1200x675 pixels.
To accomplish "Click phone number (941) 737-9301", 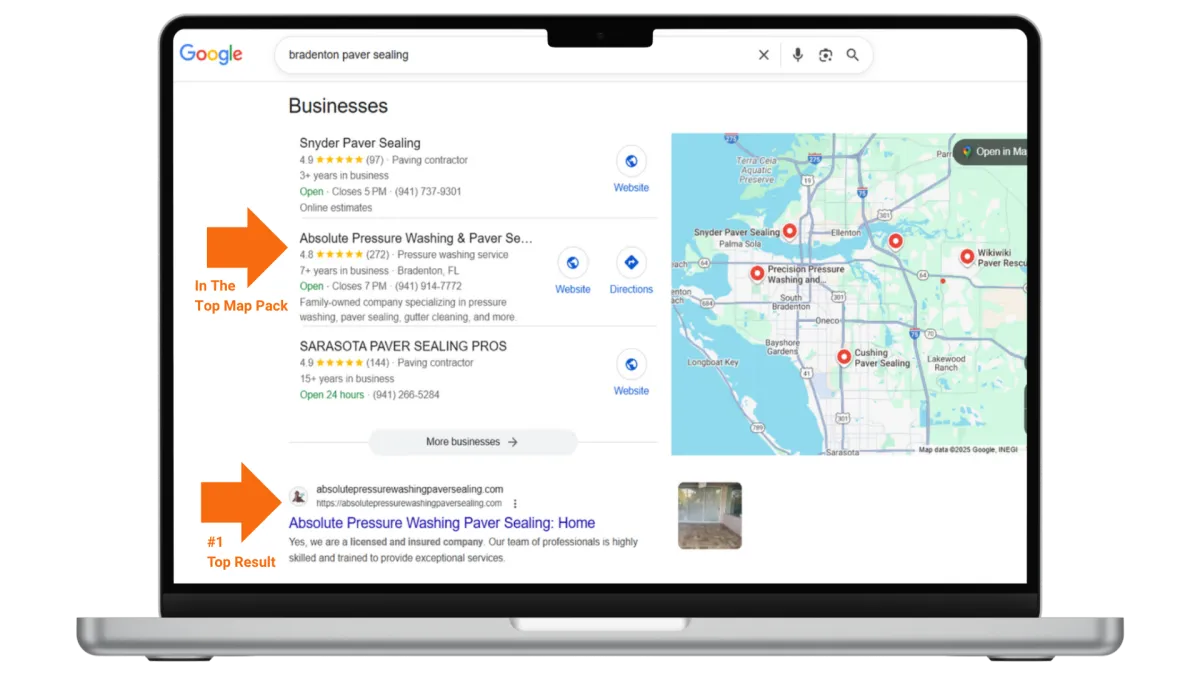I will click(x=428, y=192).
